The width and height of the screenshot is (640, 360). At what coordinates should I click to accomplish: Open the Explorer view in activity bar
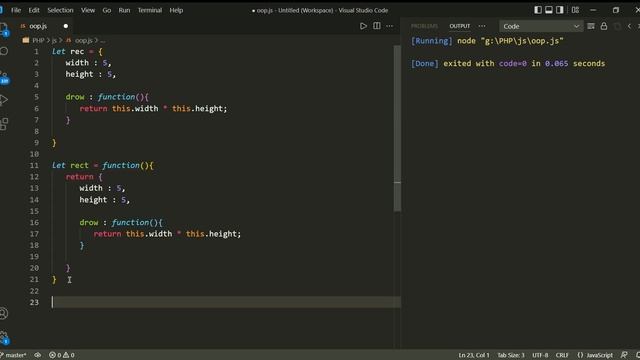[4, 29]
